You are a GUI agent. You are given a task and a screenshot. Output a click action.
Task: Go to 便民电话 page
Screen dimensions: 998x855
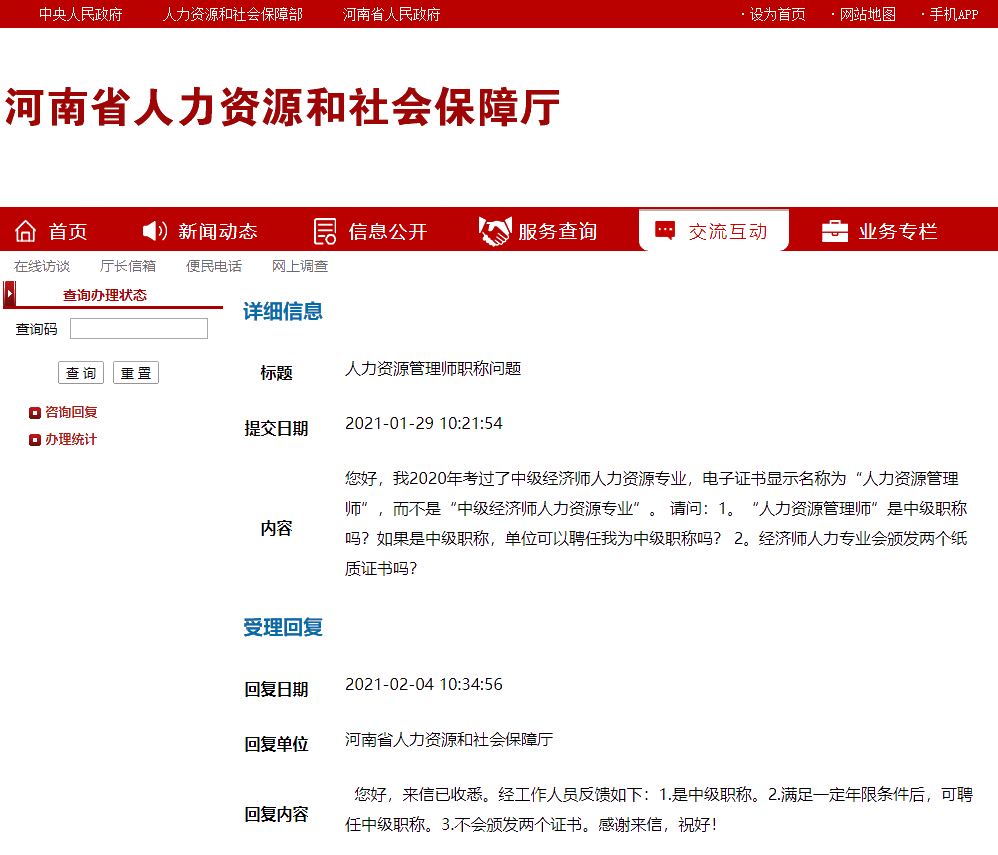[x=214, y=266]
